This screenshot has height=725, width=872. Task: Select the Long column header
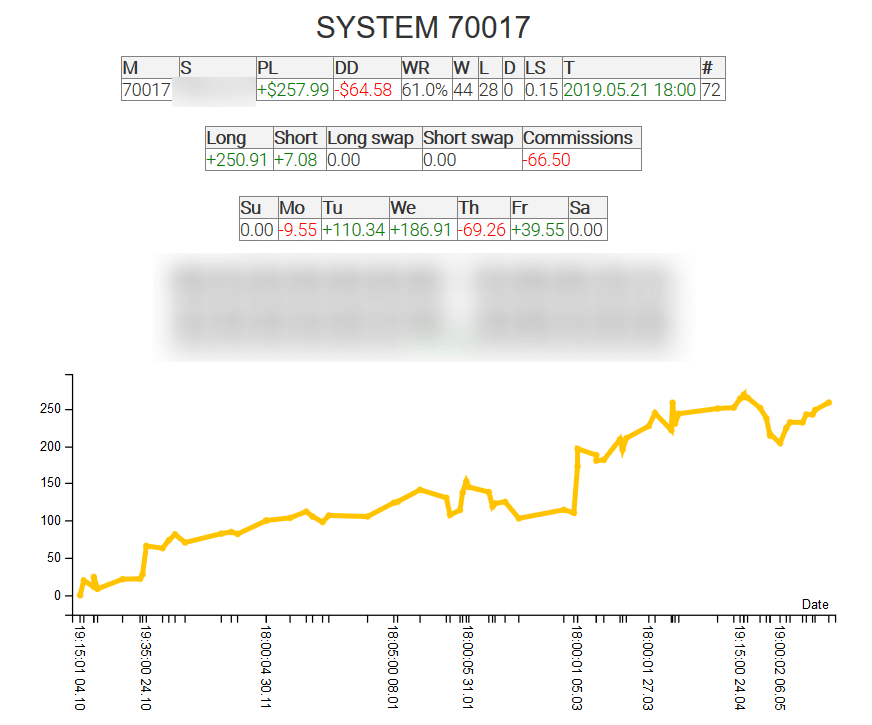[239, 138]
